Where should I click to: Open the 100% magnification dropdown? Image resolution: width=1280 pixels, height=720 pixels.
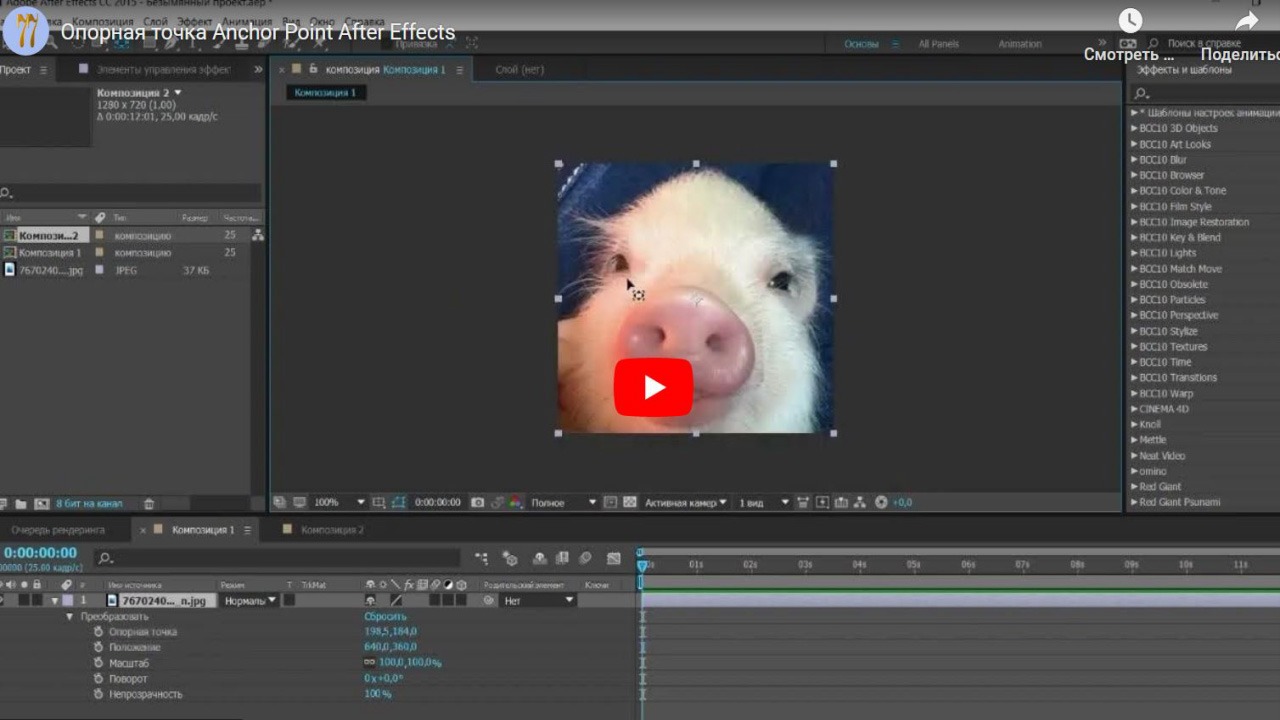click(x=338, y=502)
